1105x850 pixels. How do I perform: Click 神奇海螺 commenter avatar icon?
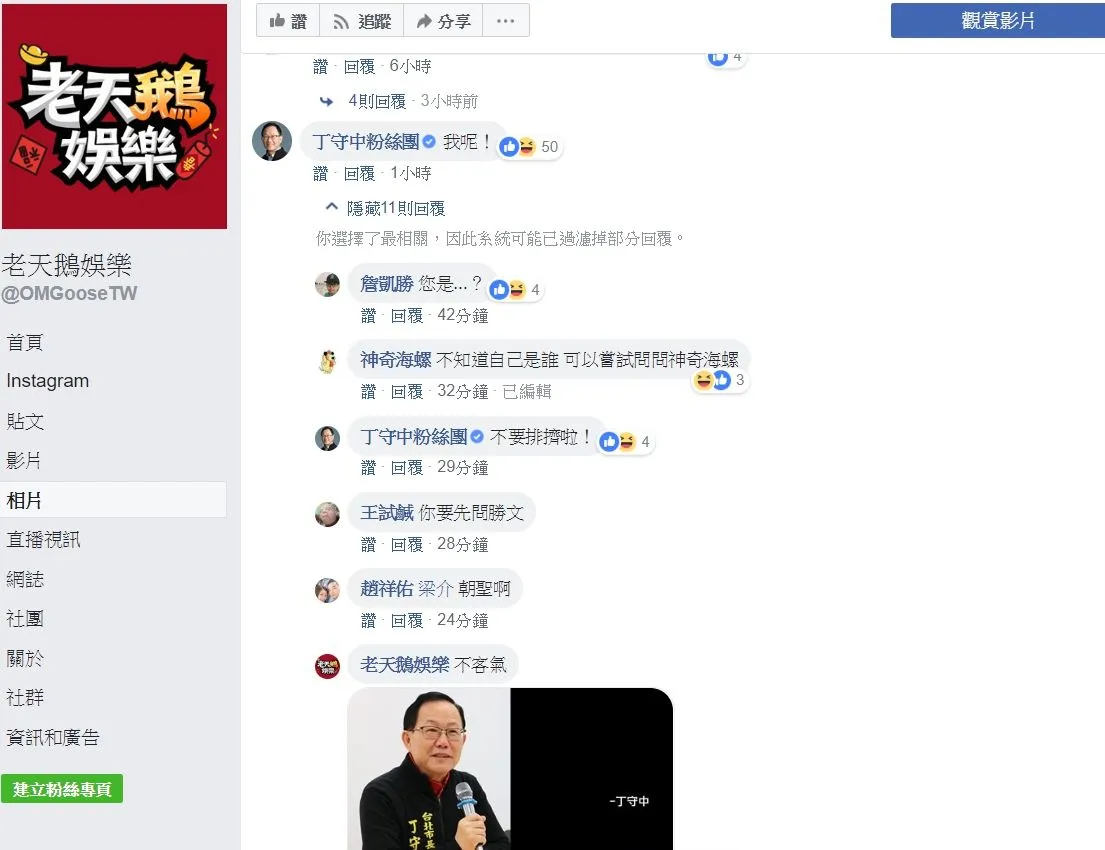(327, 361)
